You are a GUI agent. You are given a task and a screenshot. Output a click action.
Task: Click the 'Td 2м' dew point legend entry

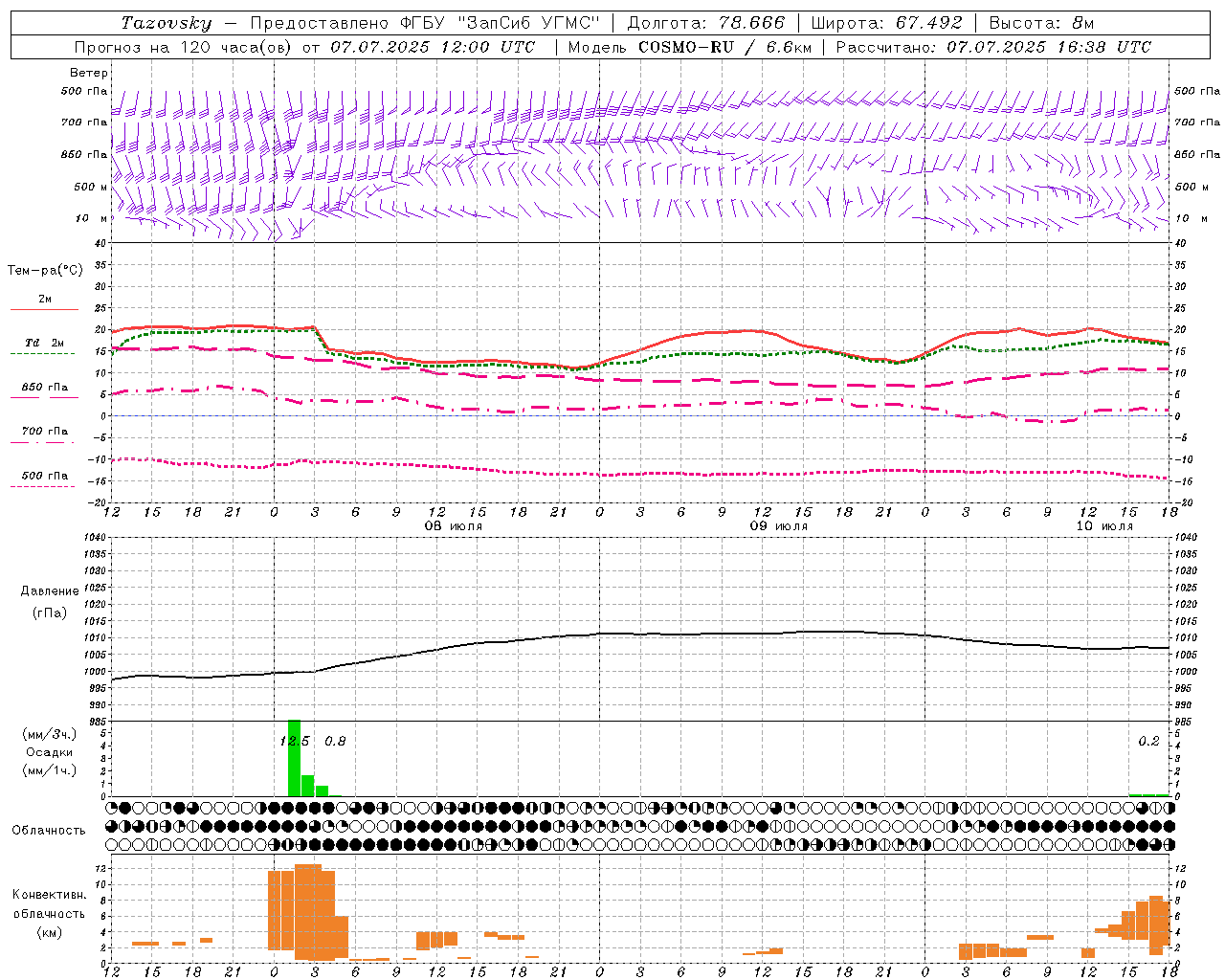(44, 345)
